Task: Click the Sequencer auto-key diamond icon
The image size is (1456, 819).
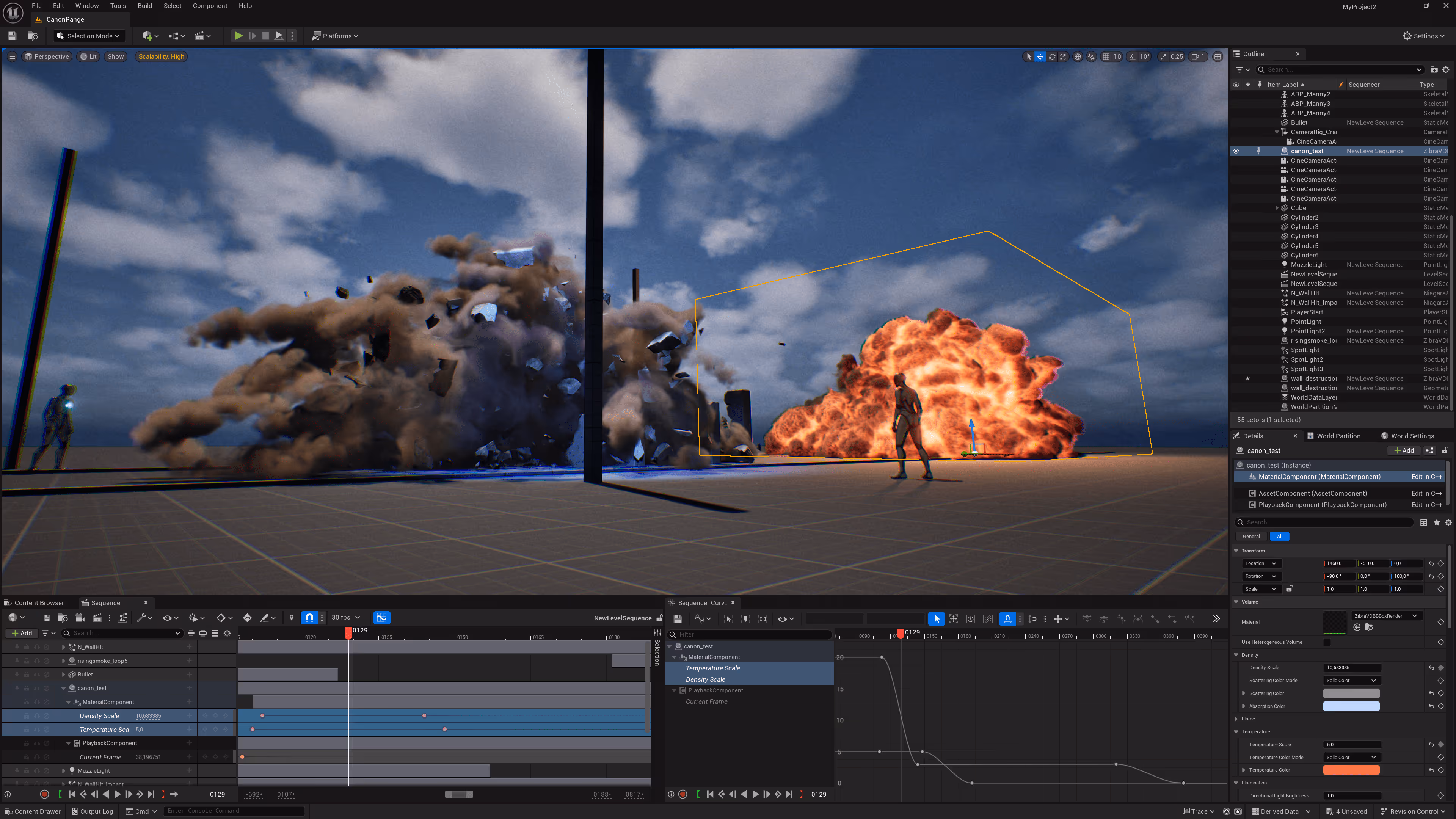Action: point(247,618)
